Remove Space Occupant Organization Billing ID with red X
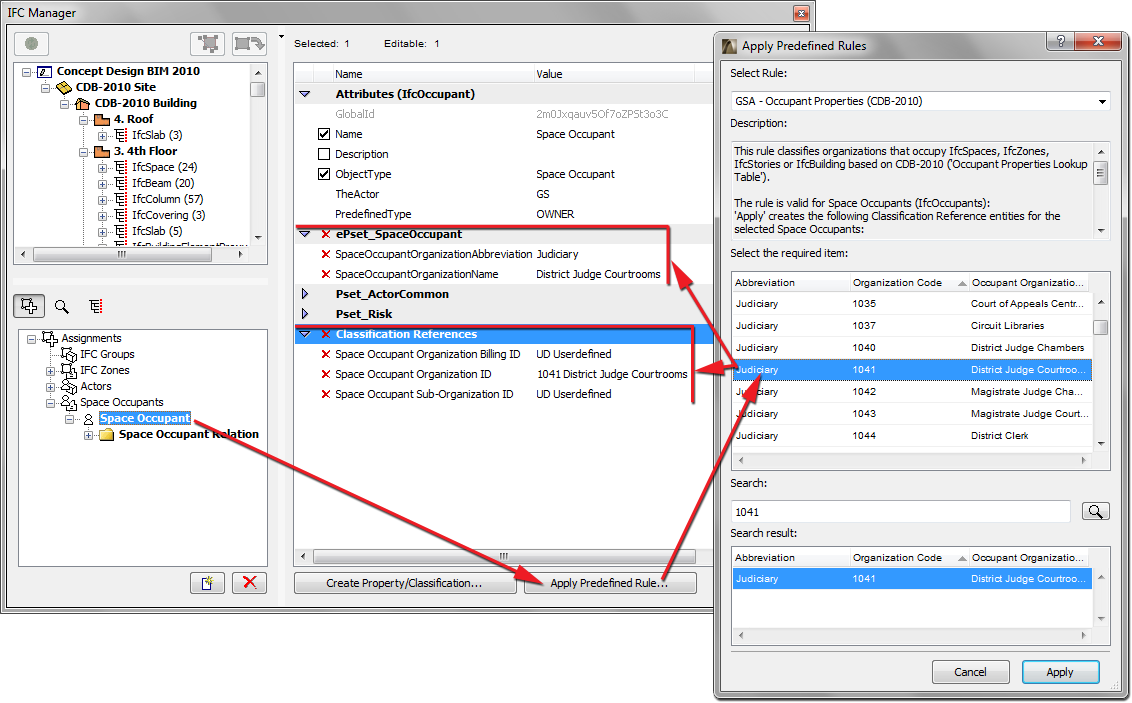The height and width of the screenshot is (703, 1132). click(326, 354)
